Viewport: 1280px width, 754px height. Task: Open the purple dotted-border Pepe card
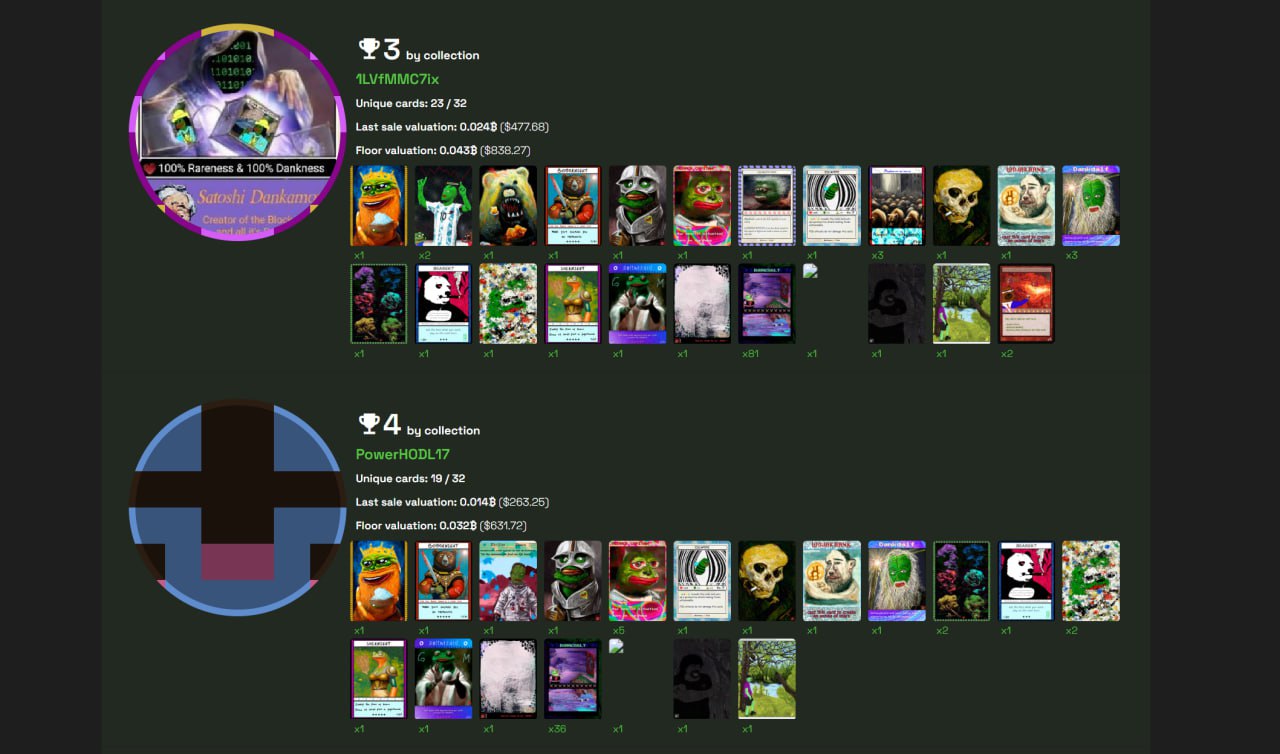coord(767,206)
